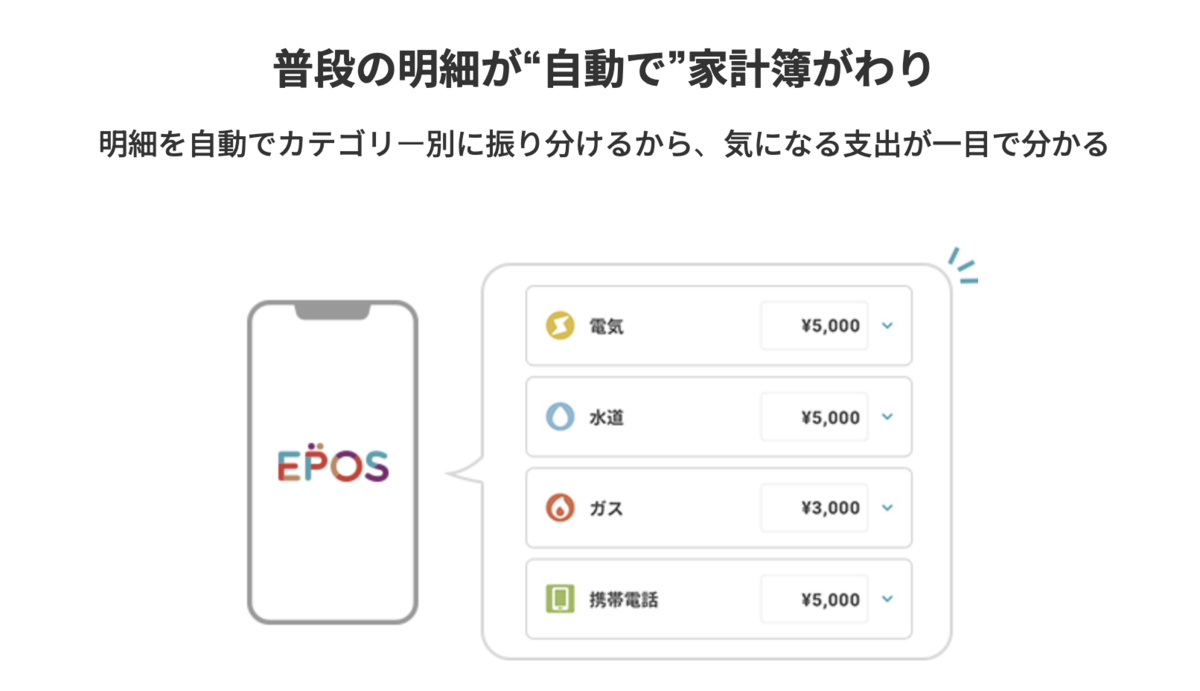Viewport: 1200px width, 691px height.
Task: Click the ¥5,000 amount field for 水道
Action: (815, 417)
